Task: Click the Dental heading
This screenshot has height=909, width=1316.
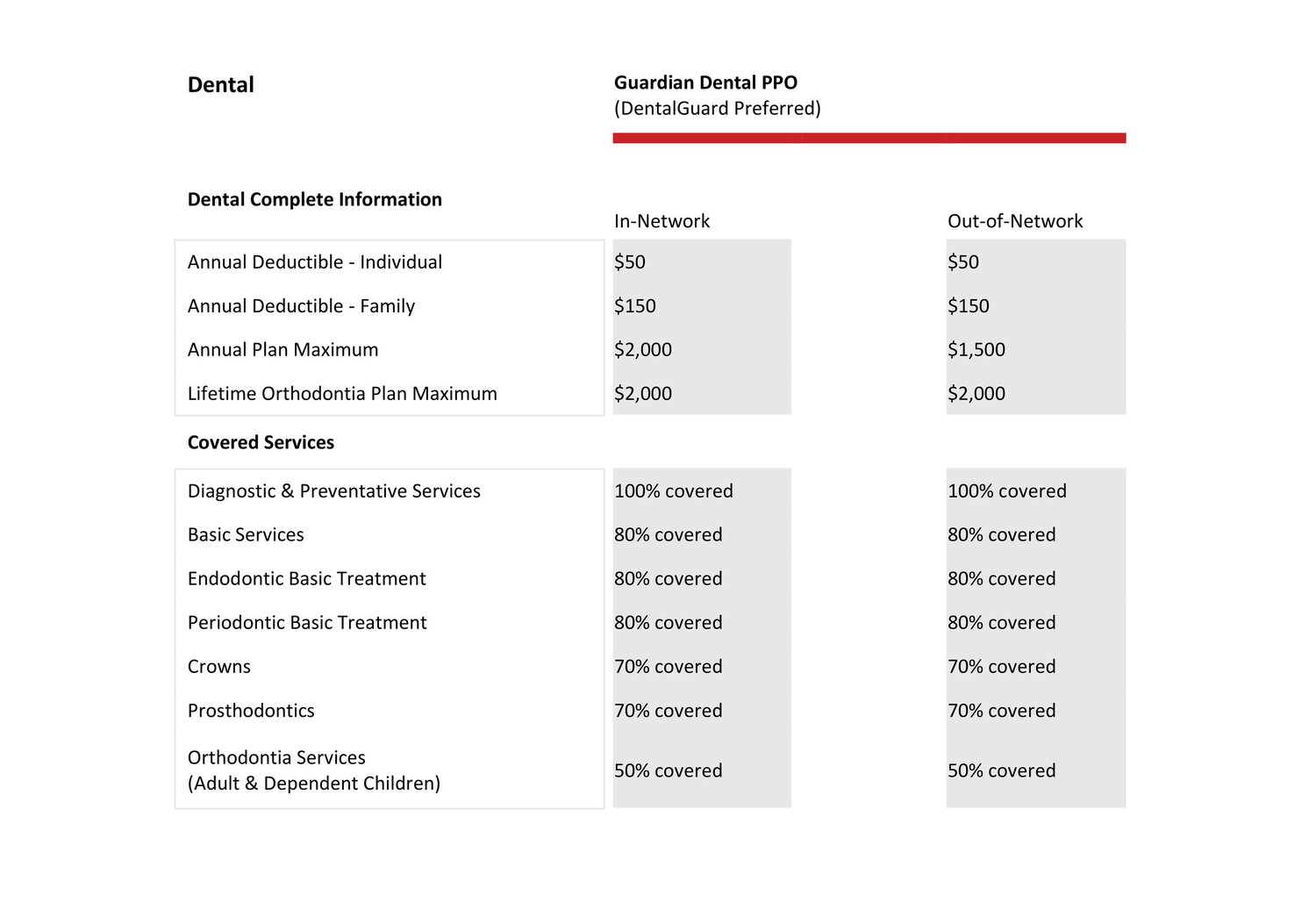Action: pyautogui.click(x=220, y=84)
